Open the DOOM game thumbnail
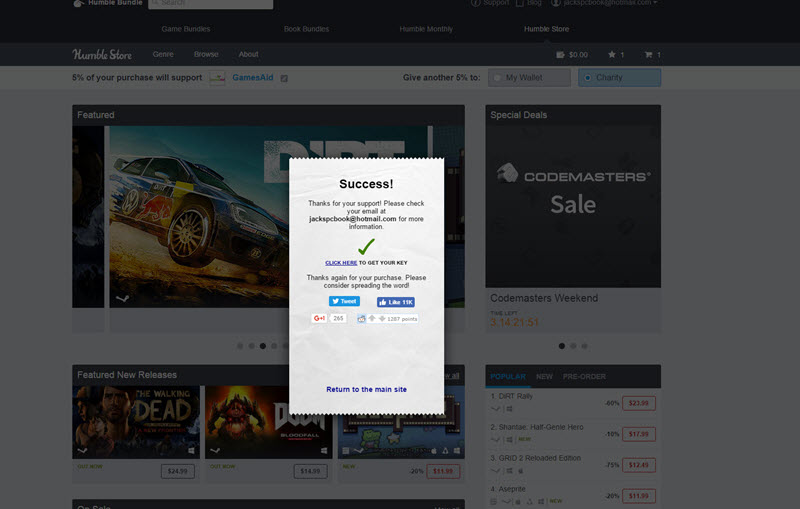The height and width of the screenshot is (509, 800). [268, 422]
